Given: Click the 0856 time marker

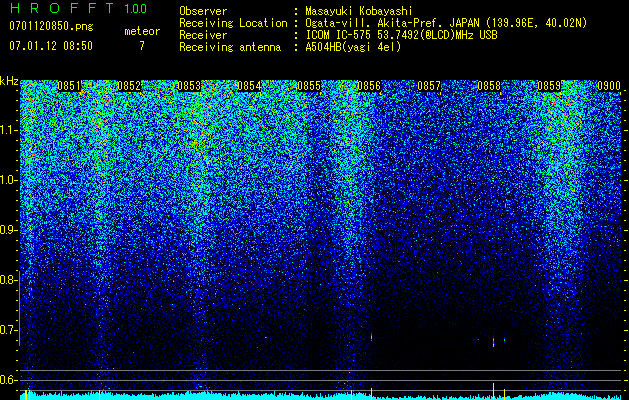Looking at the screenshot, I should 369,86.
